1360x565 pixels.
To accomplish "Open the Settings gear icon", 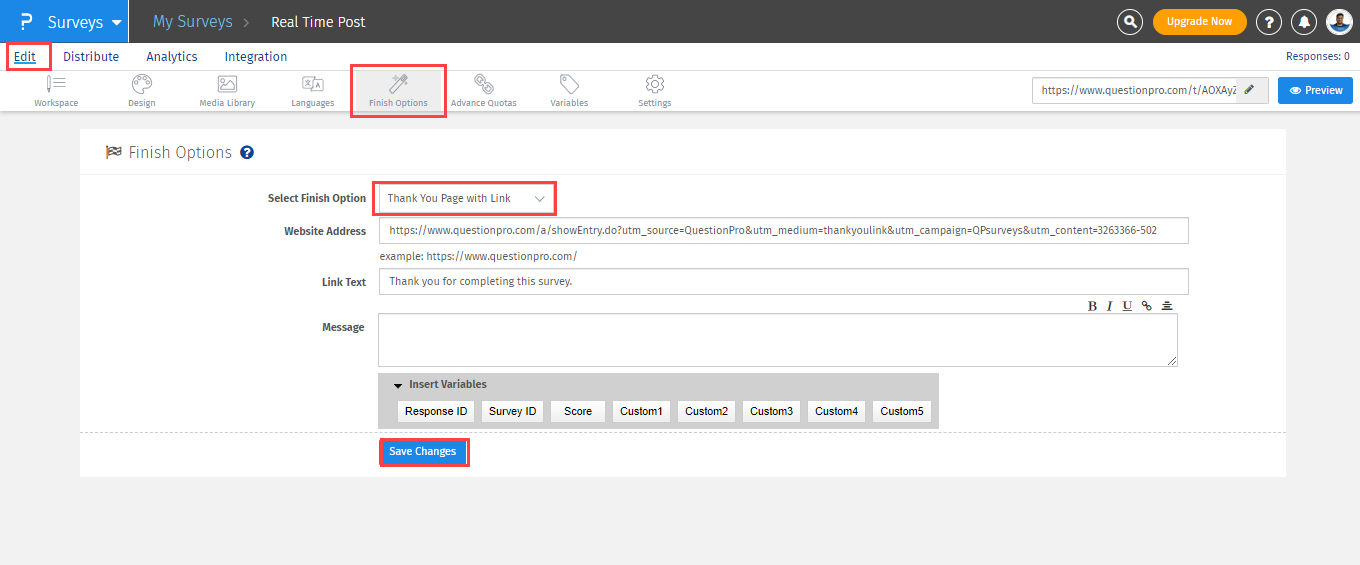I will click(x=655, y=85).
